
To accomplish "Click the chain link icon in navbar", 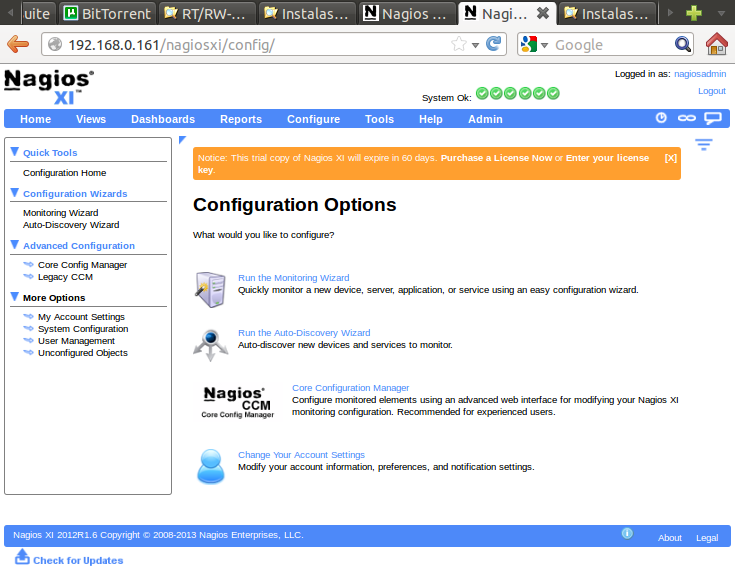I will point(687,118).
